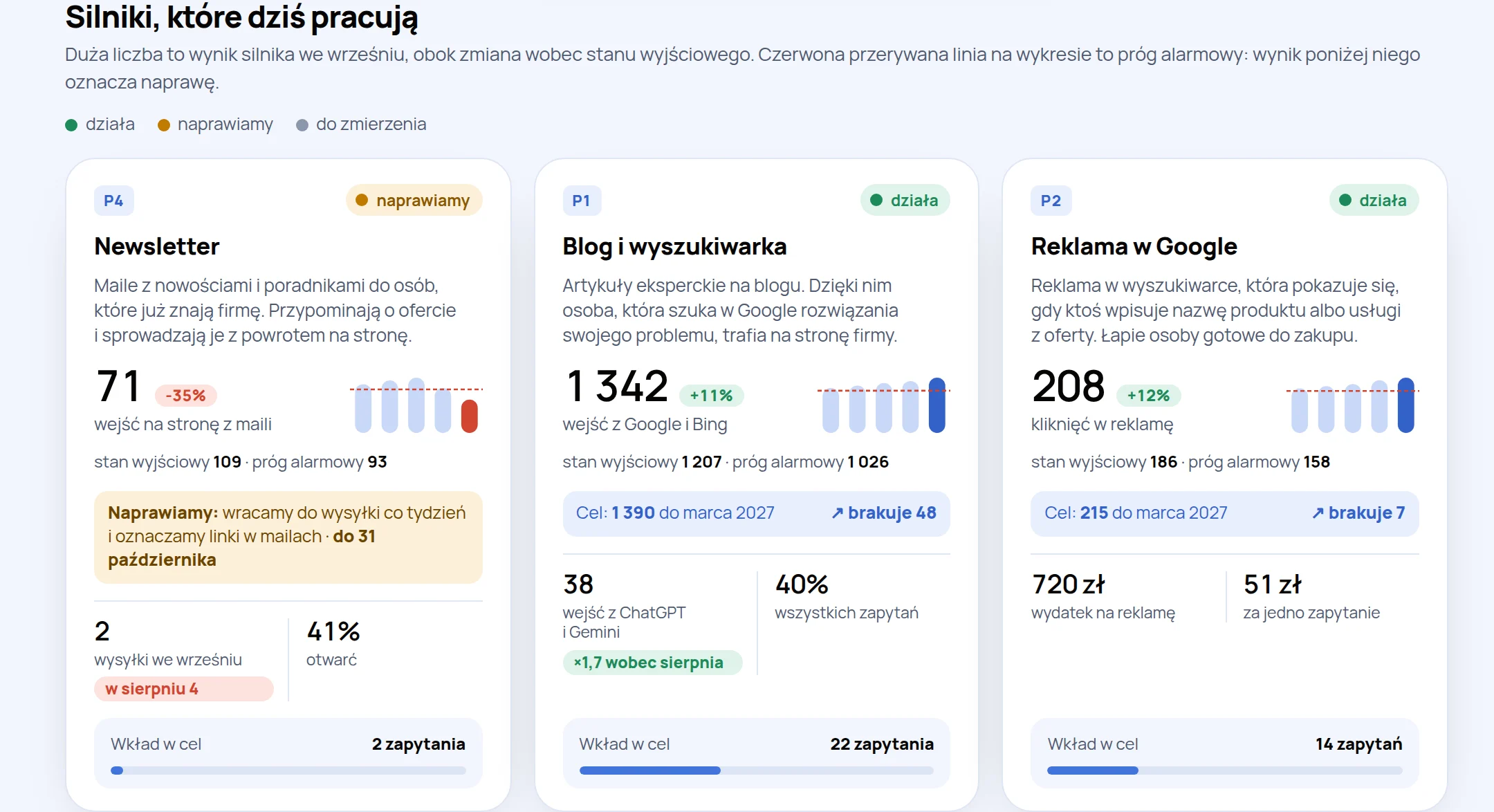Click the +11% change badge
The image size is (1494, 812).
712,396
